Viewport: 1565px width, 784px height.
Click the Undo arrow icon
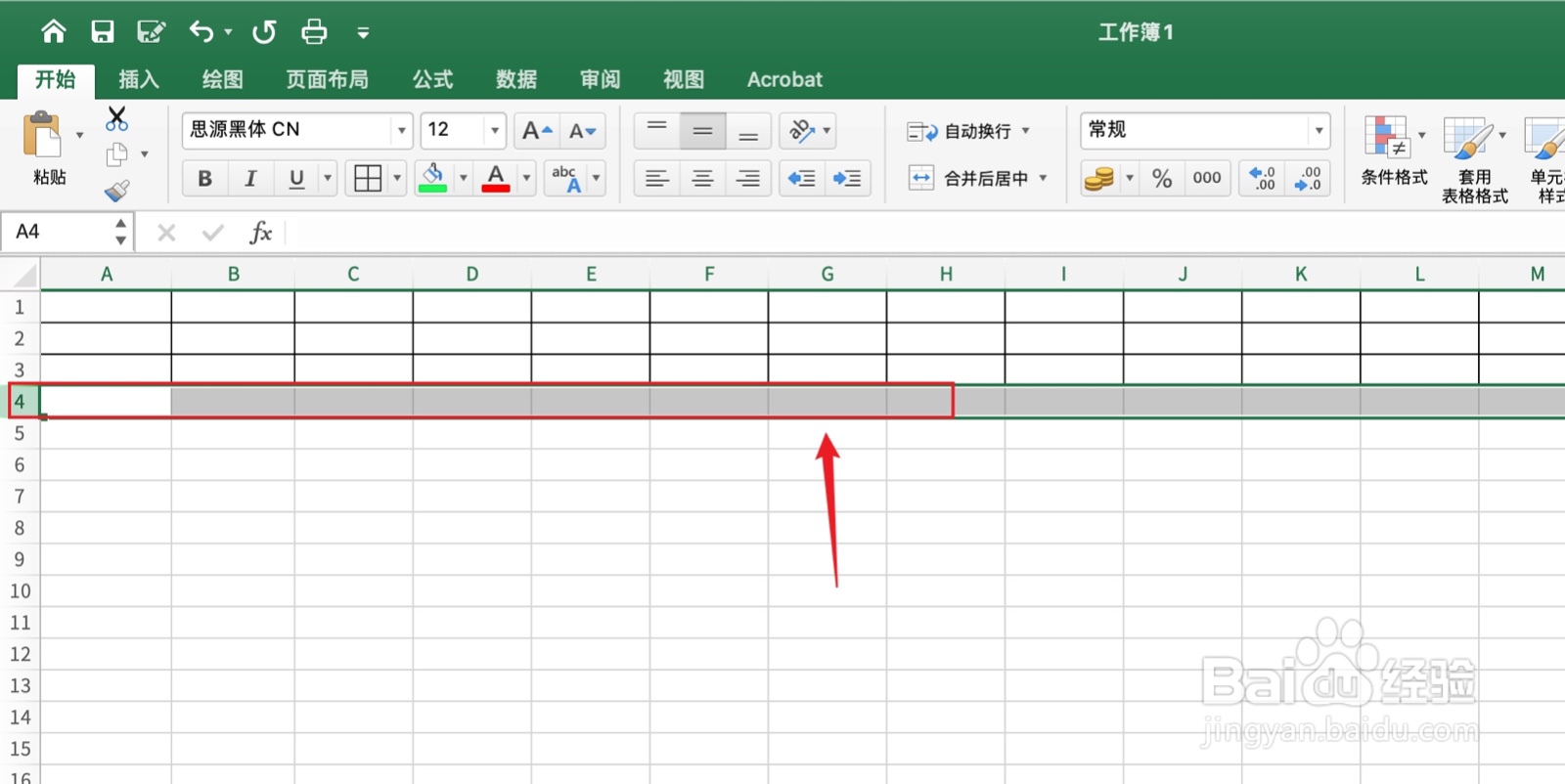pos(201,32)
